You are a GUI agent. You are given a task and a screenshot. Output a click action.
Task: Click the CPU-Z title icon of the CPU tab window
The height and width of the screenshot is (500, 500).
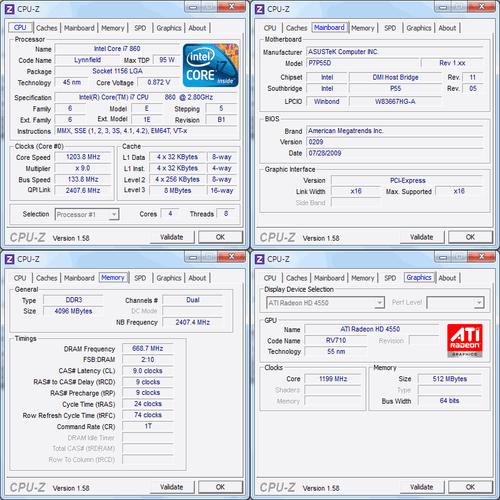(x=10, y=9)
